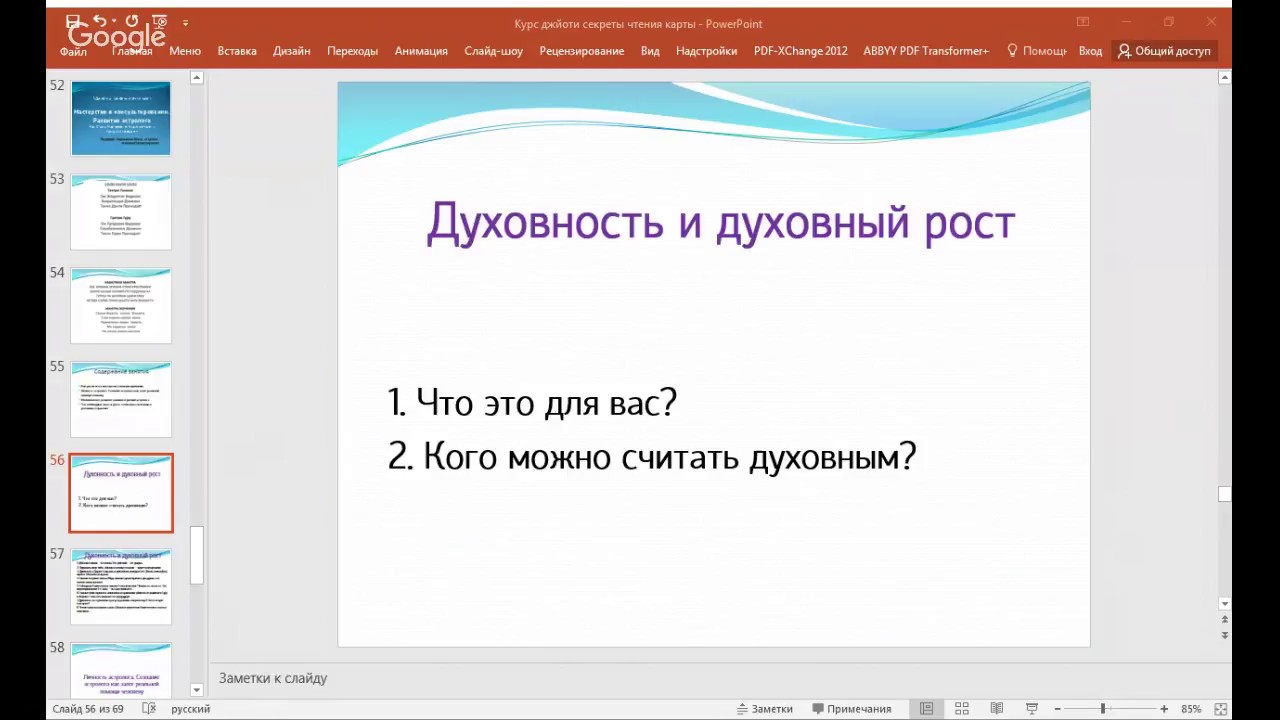Click the thumbnail pane scrollbar thumb
1280x720 pixels.
(197, 556)
